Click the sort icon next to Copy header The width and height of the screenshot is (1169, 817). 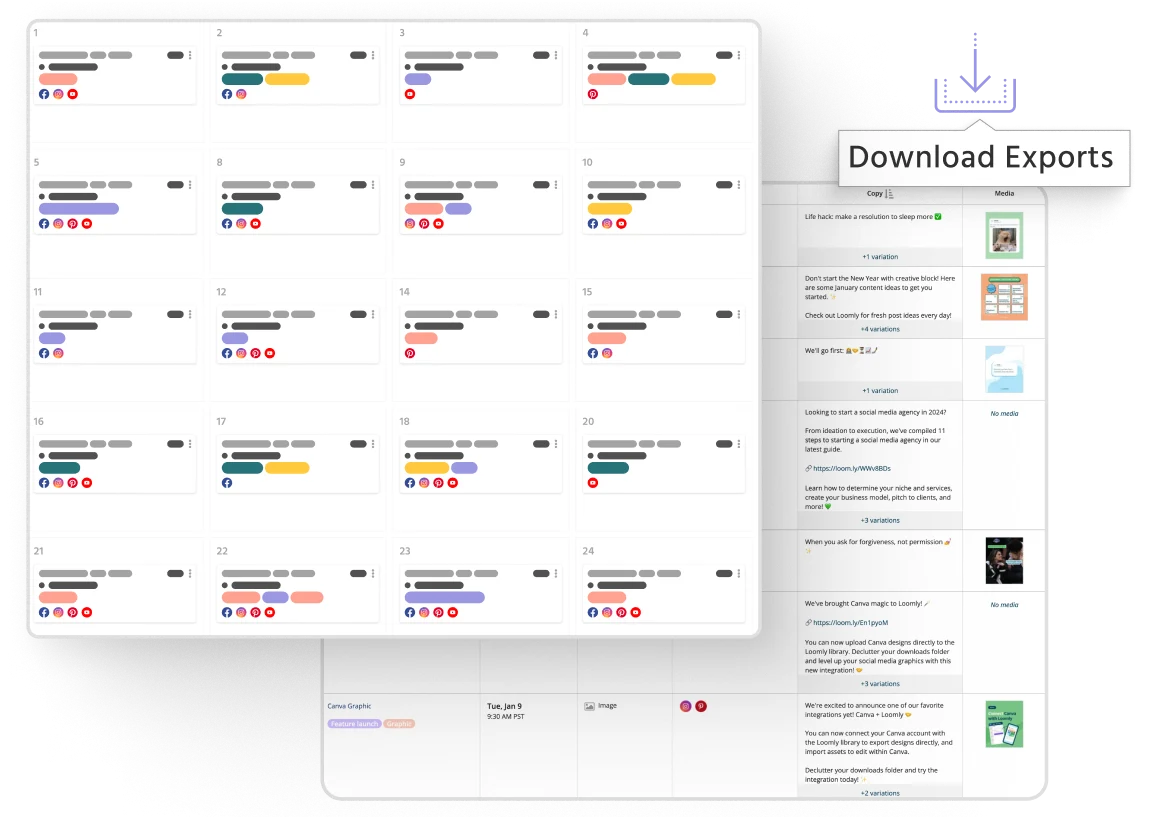point(889,194)
